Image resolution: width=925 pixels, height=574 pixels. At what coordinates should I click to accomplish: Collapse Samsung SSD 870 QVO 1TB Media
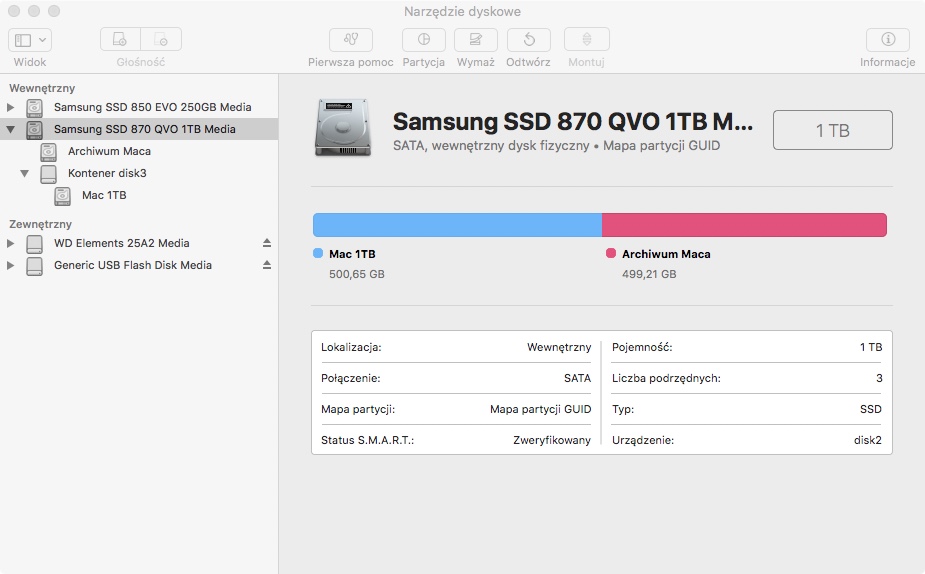[x=10, y=129]
